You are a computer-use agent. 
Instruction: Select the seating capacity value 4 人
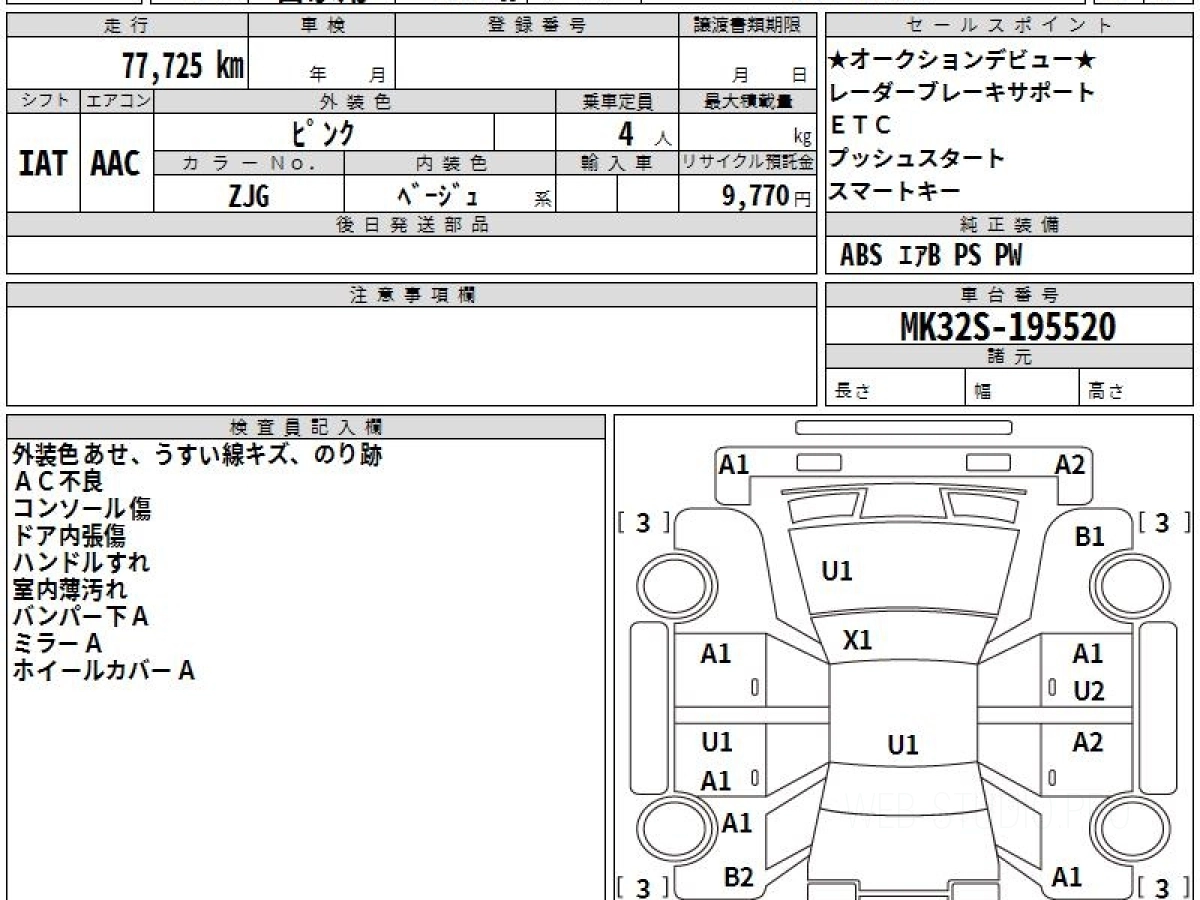pos(645,133)
